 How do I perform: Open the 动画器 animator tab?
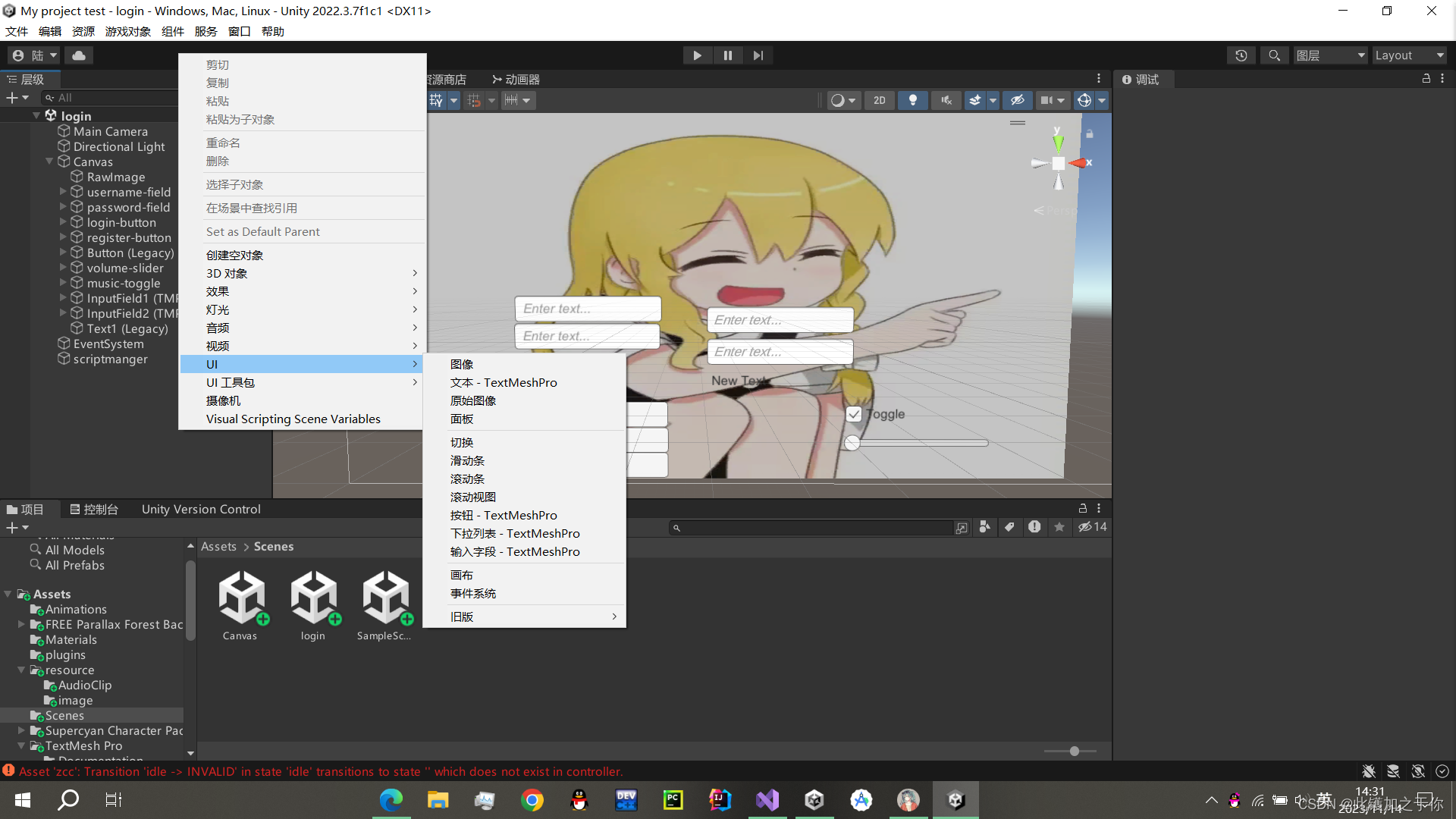click(516, 80)
